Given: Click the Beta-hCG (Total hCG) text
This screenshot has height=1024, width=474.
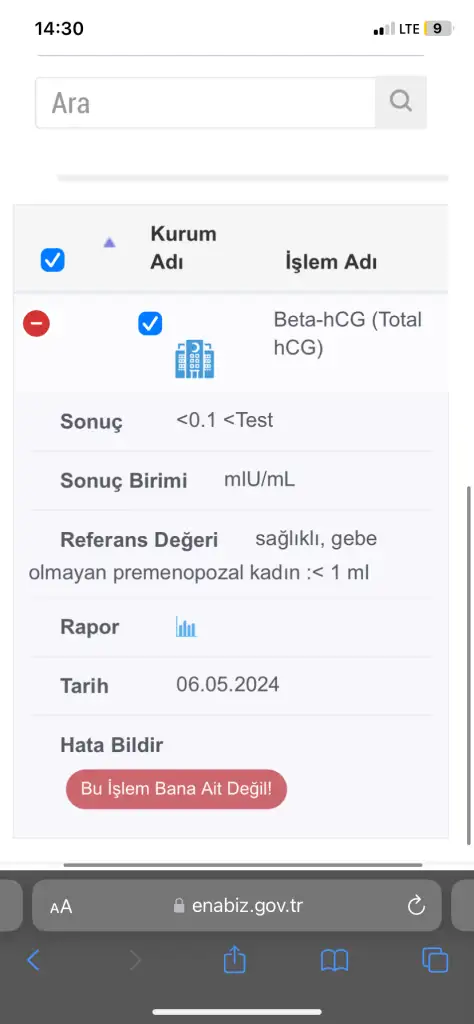Looking at the screenshot, I should [x=347, y=334].
